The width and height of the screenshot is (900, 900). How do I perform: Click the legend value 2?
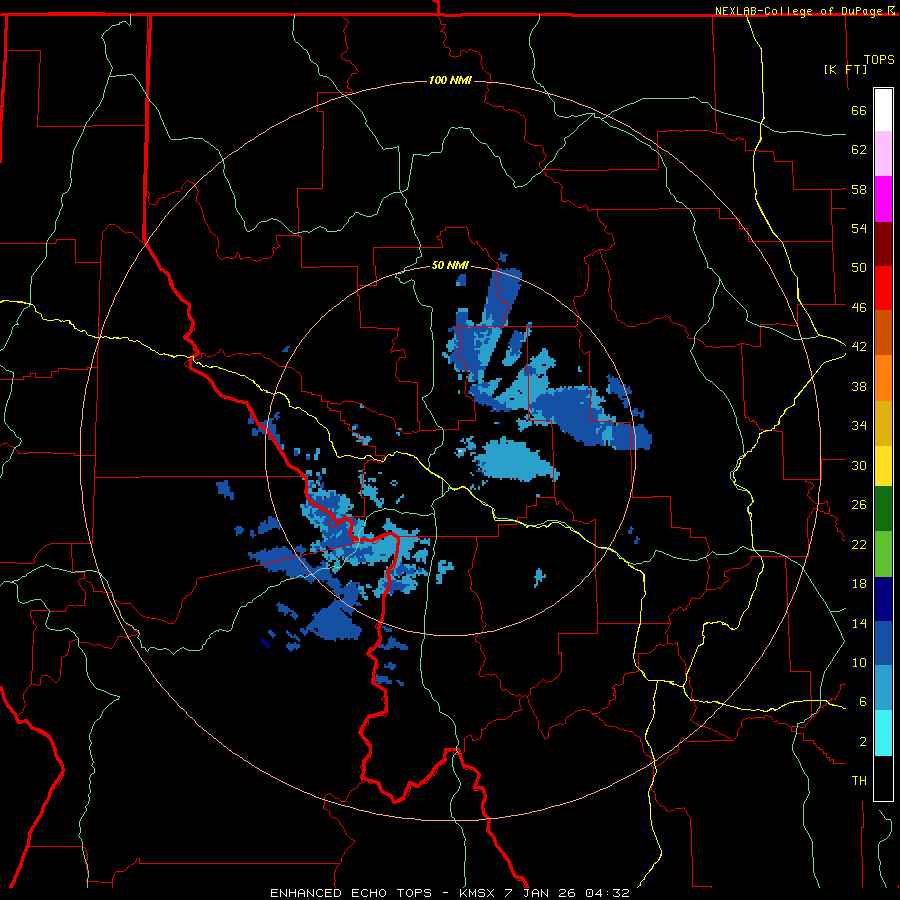point(863,742)
